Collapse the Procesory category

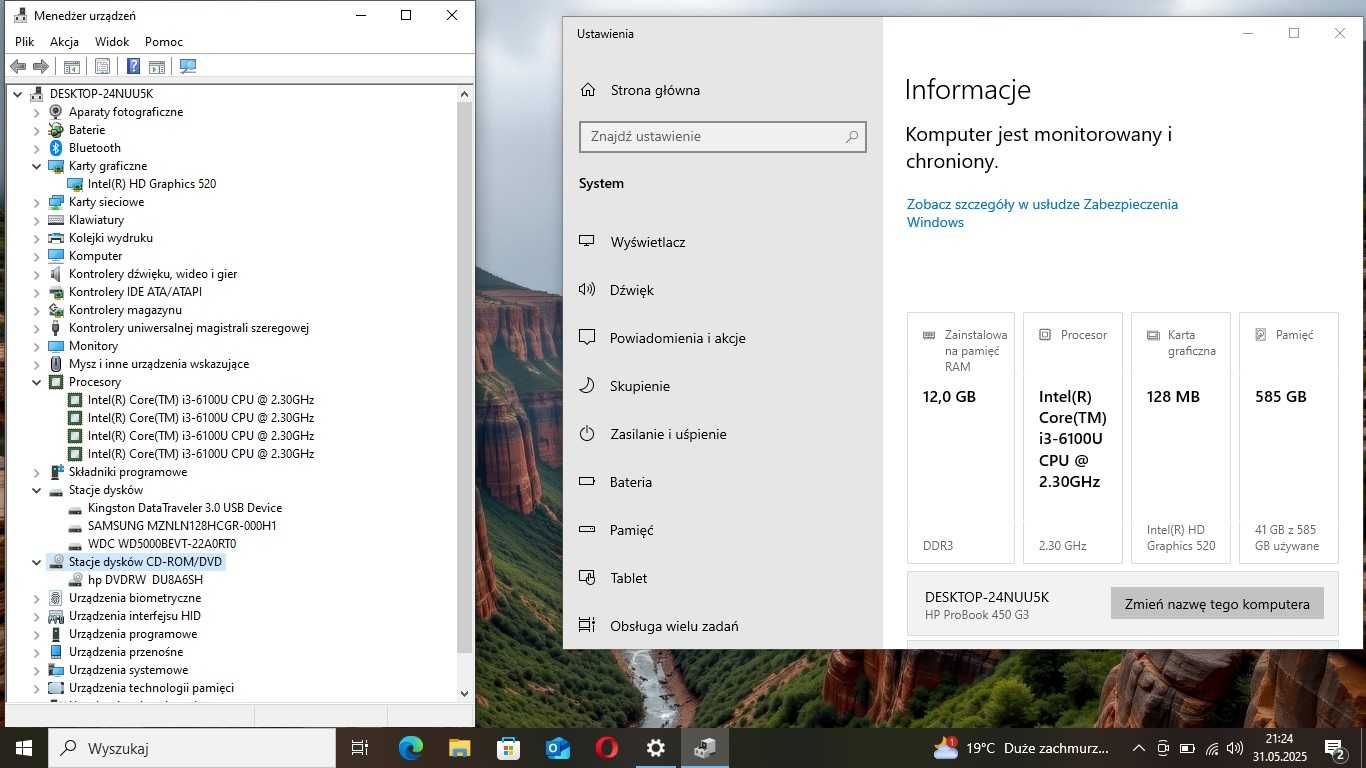point(37,382)
